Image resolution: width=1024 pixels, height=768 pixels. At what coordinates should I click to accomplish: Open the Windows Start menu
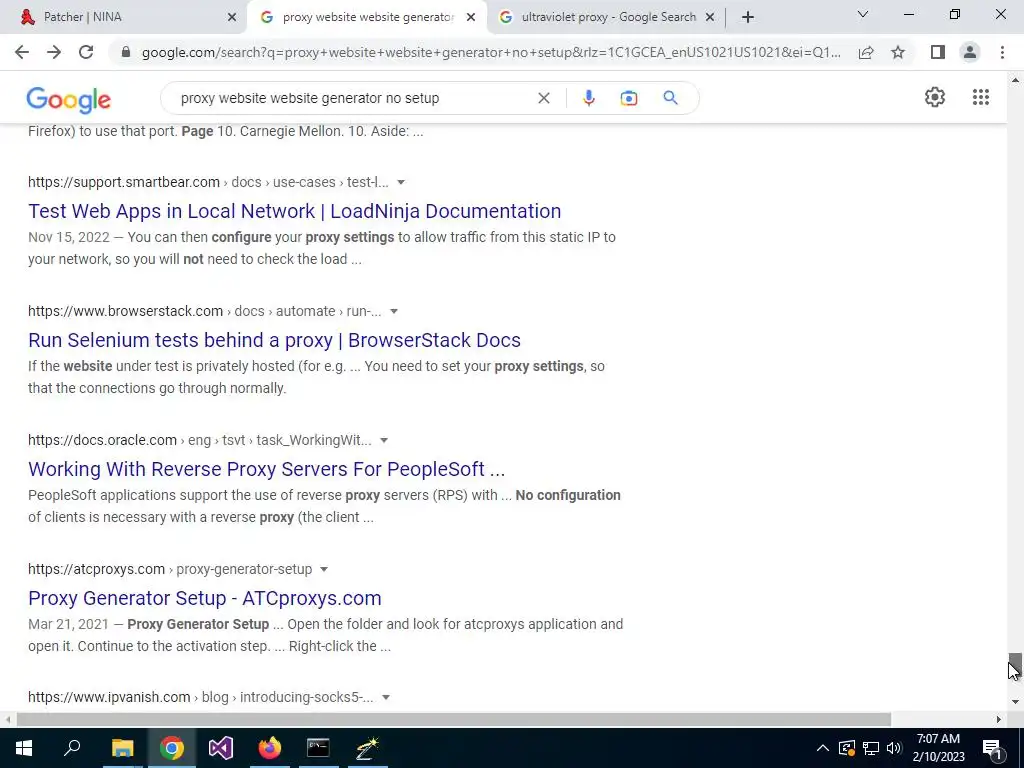pyautogui.click(x=24, y=748)
